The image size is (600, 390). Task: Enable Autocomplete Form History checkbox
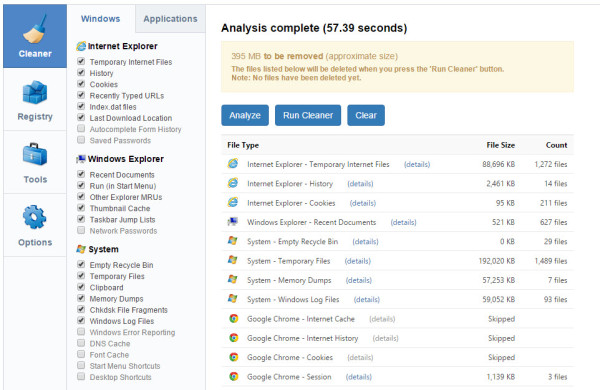pyautogui.click(x=81, y=129)
